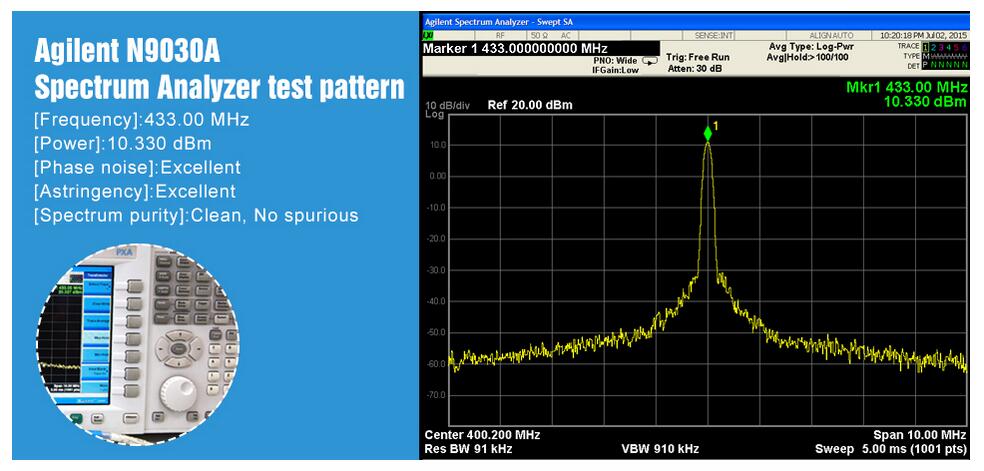Click the 'Atten: 30 dB' label
The height and width of the screenshot is (471, 984).
point(693,68)
